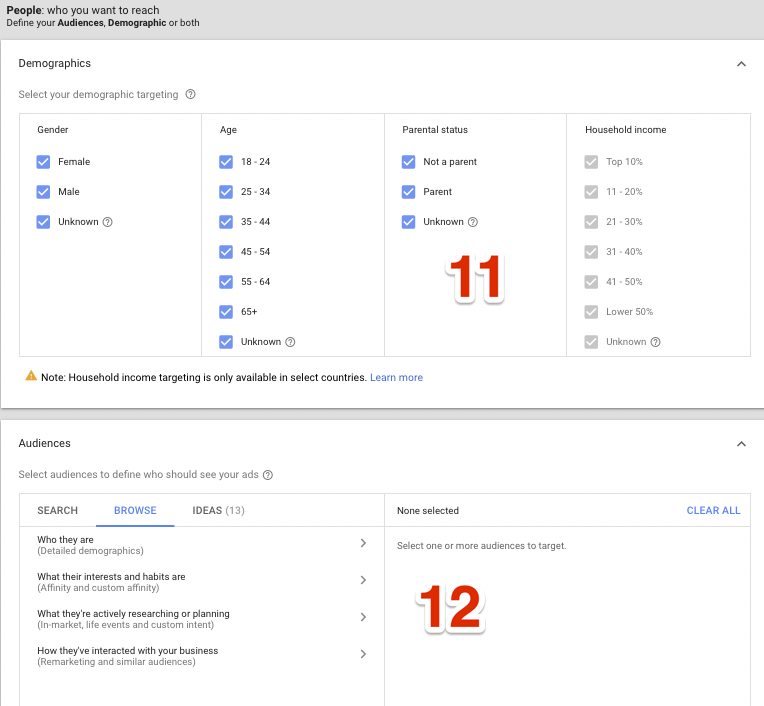The width and height of the screenshot is (764, 706).
Task: Click help icon beside demographic targeting text
Action: click(191, 95)
